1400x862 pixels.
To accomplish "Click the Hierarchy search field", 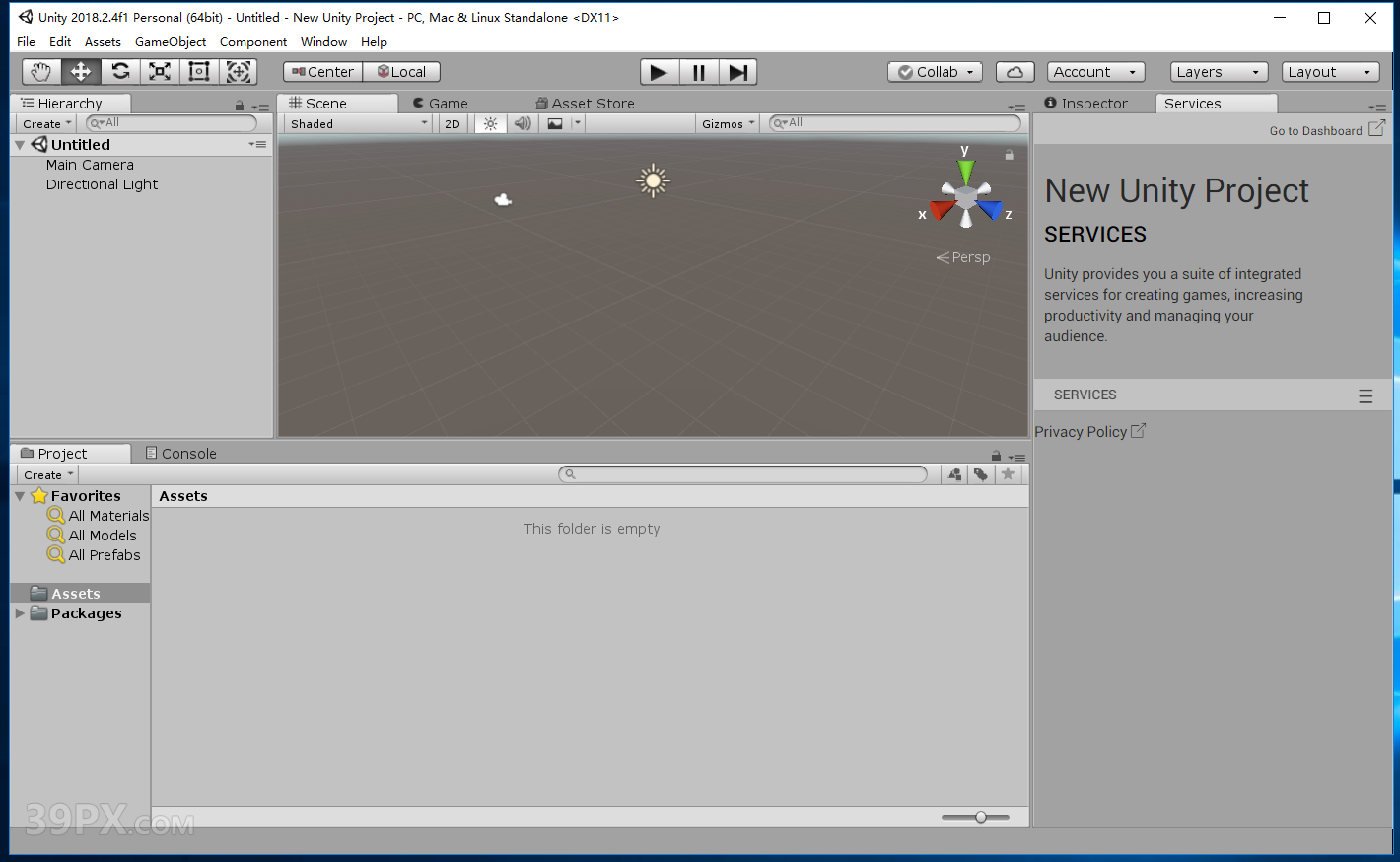I will coord(172,123).
